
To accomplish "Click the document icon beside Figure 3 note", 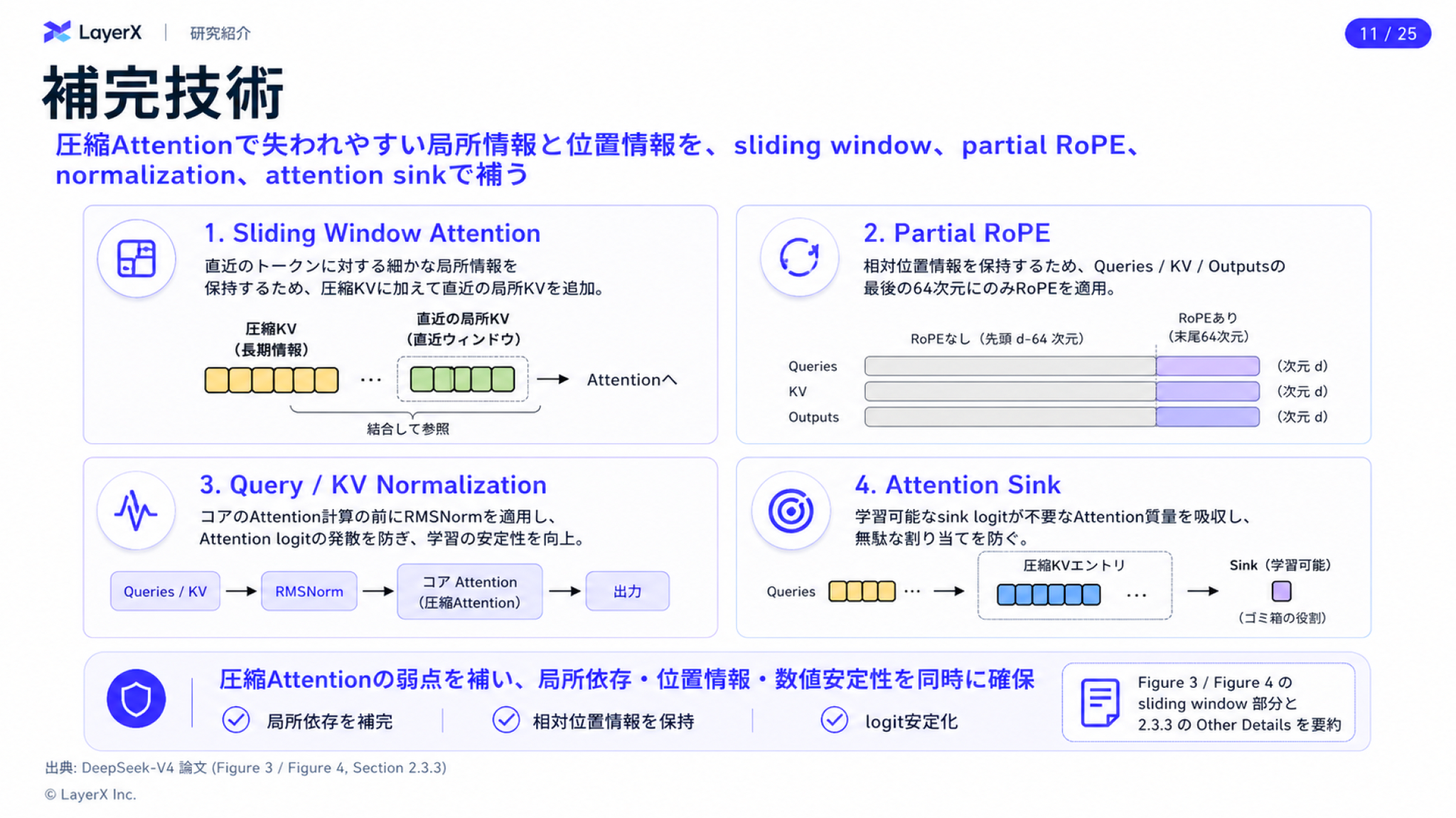I will click(1100, 703).
